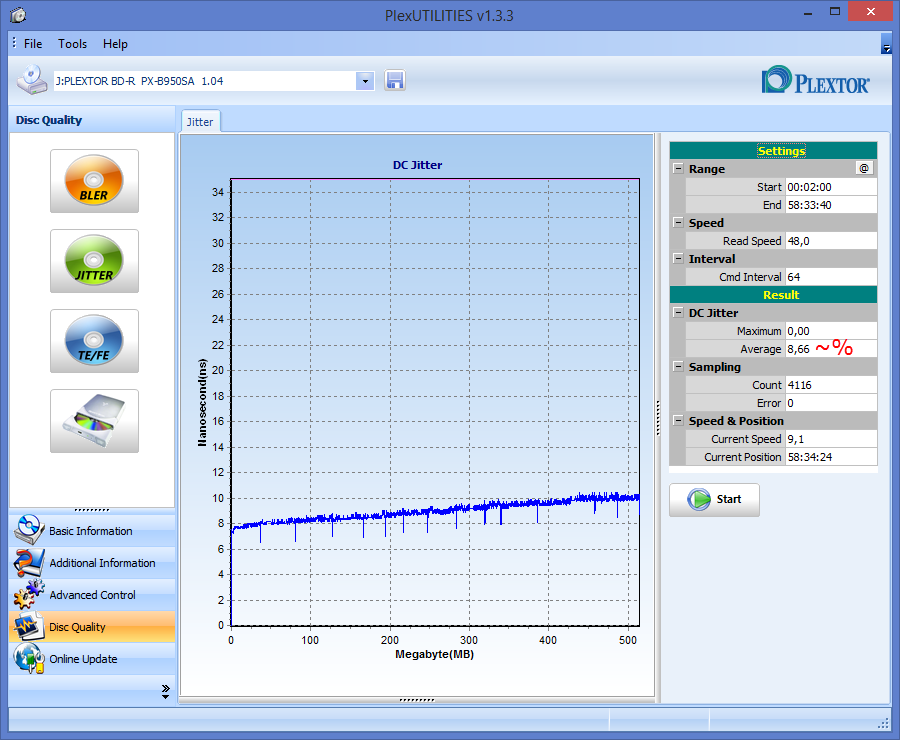The height and width of the screenshot is (740, 900).
Task: Click the Additional Information icon
Action: pyautogui.click(x=29, y=563)
